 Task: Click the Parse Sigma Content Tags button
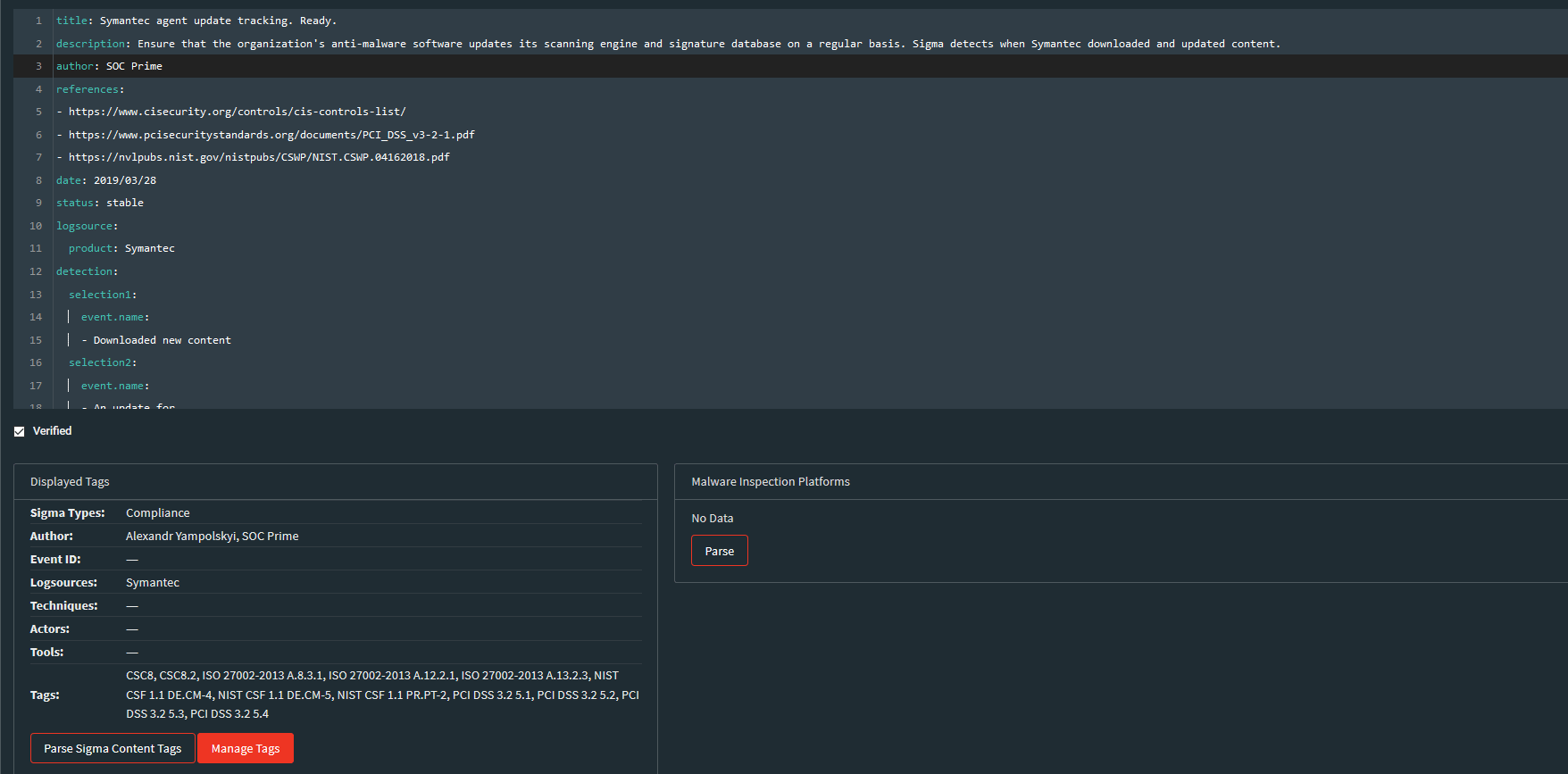pos(113,748)
